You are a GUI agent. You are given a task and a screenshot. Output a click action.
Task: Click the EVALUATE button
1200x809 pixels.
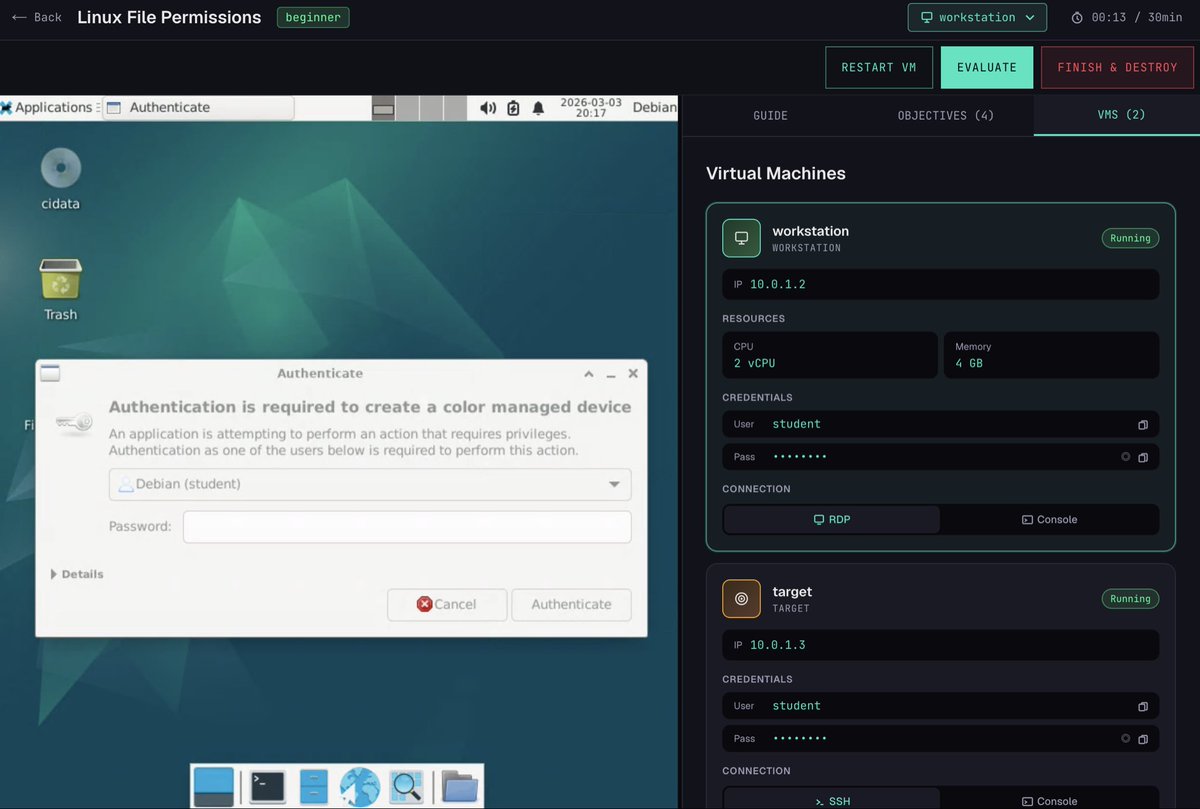987,67
